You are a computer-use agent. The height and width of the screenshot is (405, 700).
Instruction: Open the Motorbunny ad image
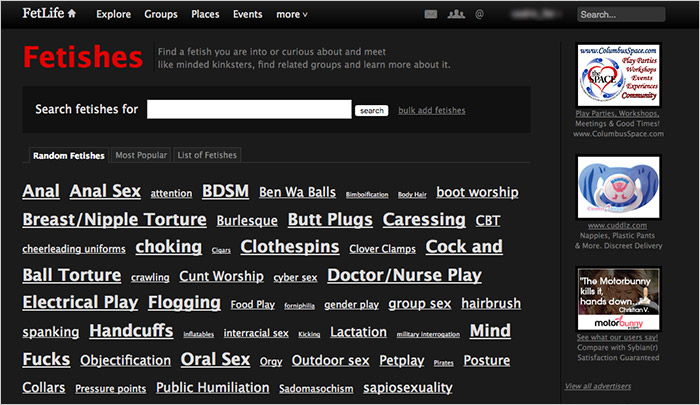(x=619, y=299)
